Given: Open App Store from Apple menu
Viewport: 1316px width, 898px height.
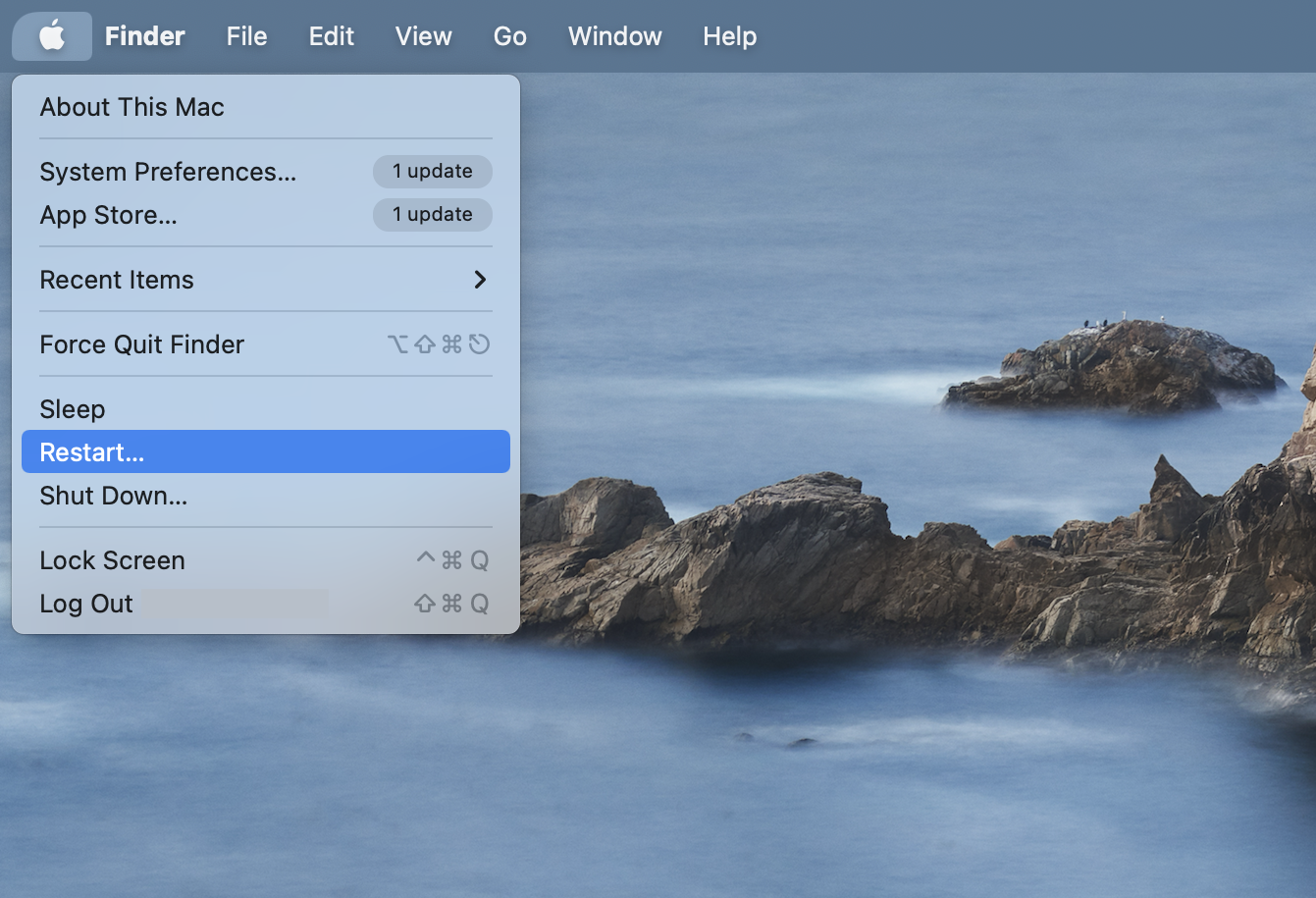Looking at the screenshot, I should coord(266,215).
